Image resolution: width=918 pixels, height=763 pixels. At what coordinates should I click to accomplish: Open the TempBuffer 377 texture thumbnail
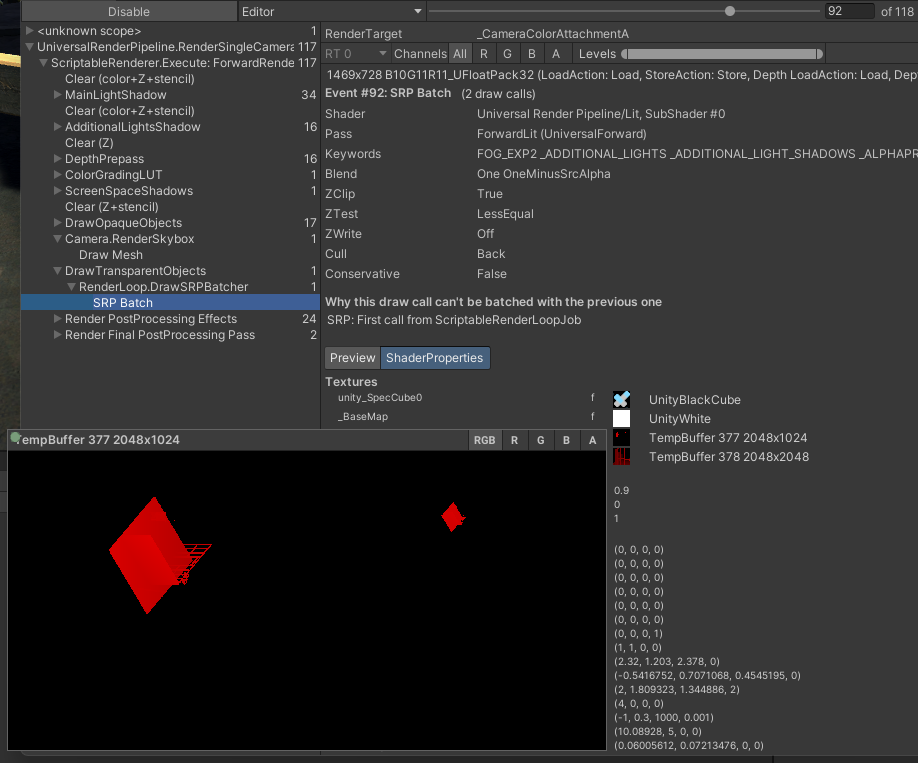pos(621,438)
